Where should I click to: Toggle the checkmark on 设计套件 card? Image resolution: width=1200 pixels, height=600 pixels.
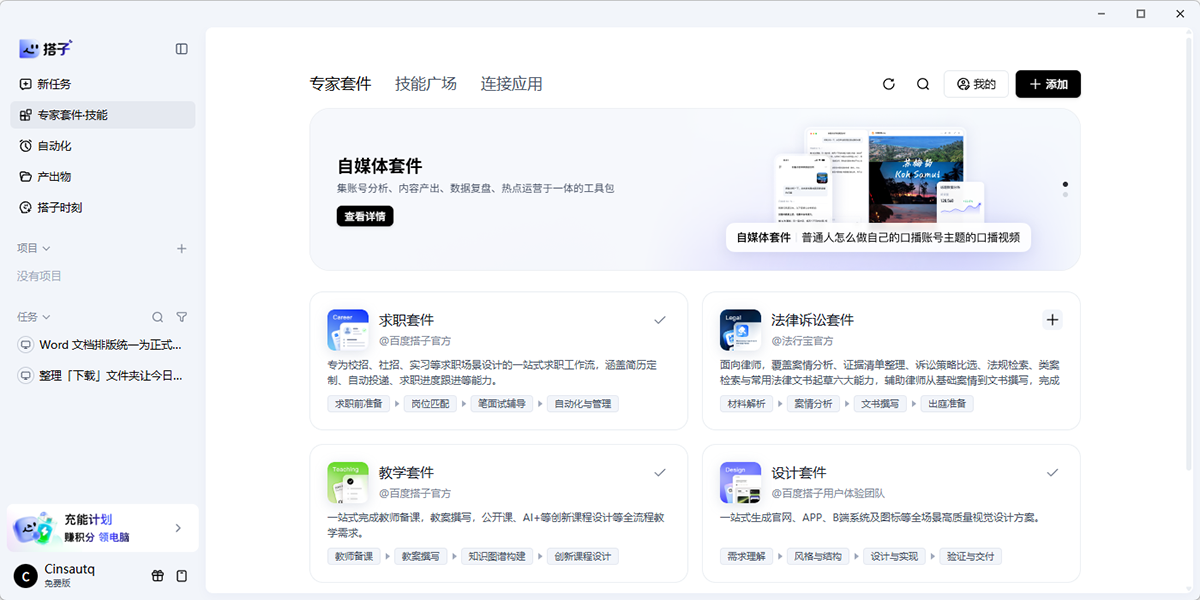1052,472
